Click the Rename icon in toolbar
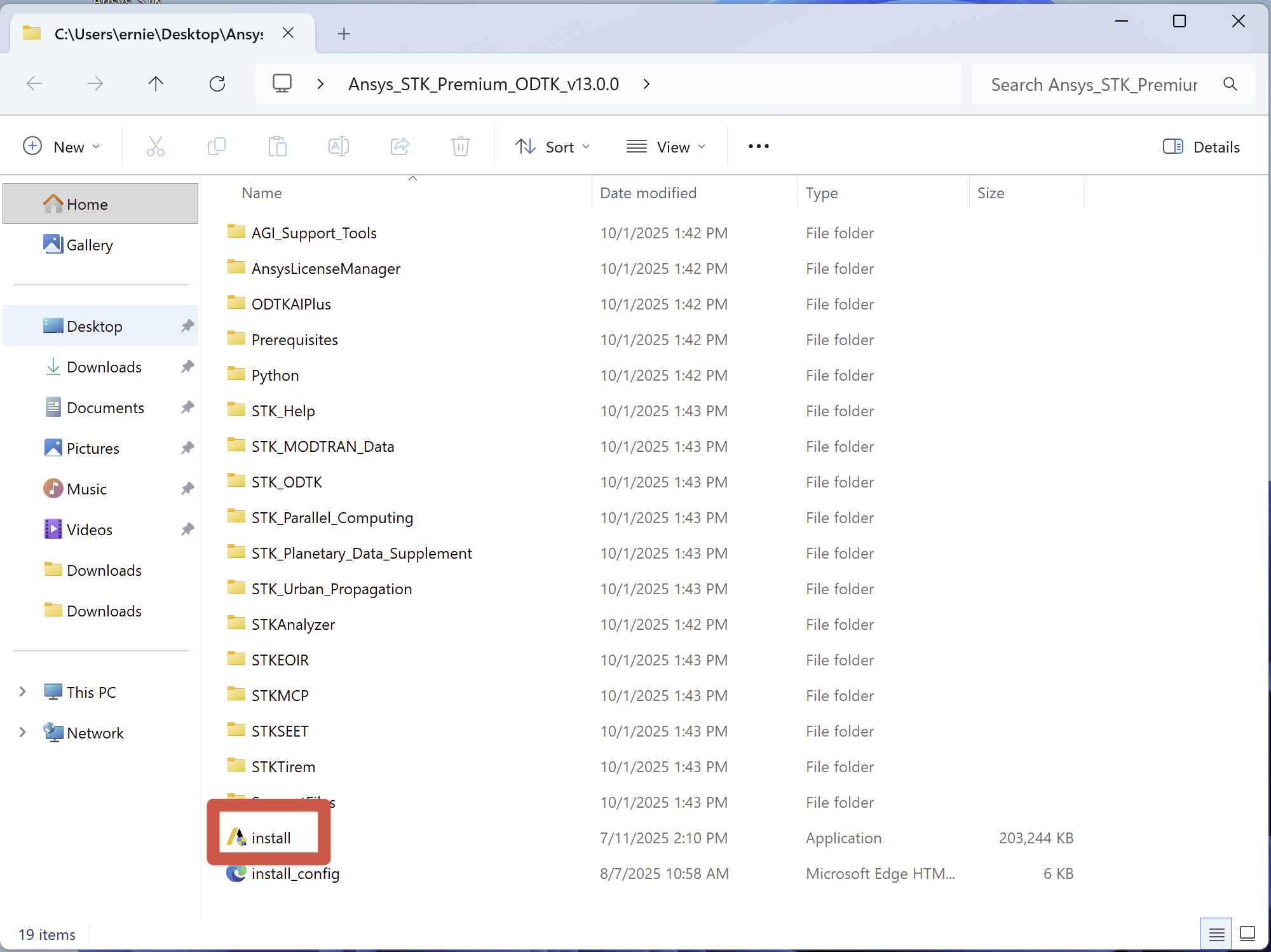 338,147
